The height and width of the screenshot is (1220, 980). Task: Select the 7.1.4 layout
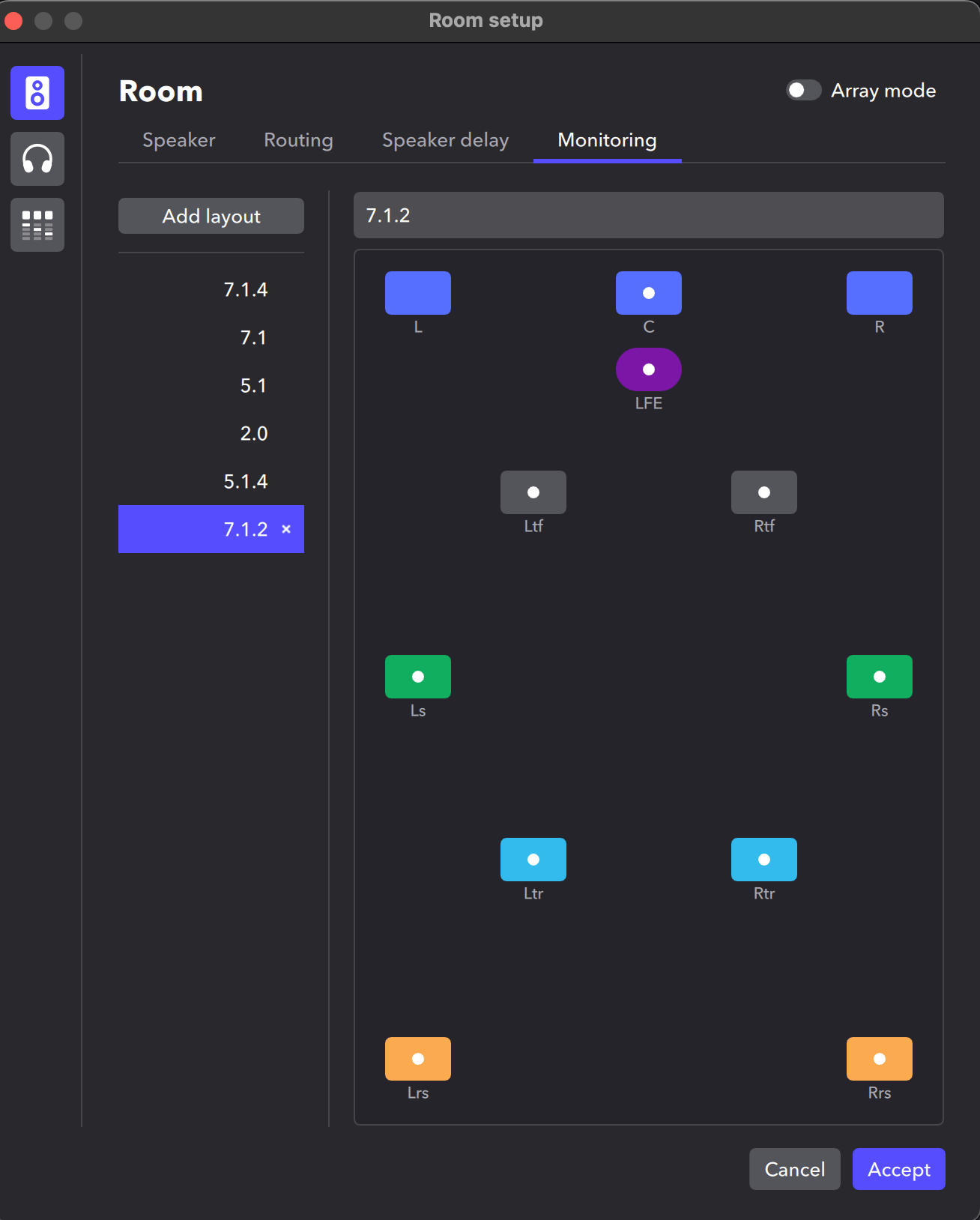[211, 289]
